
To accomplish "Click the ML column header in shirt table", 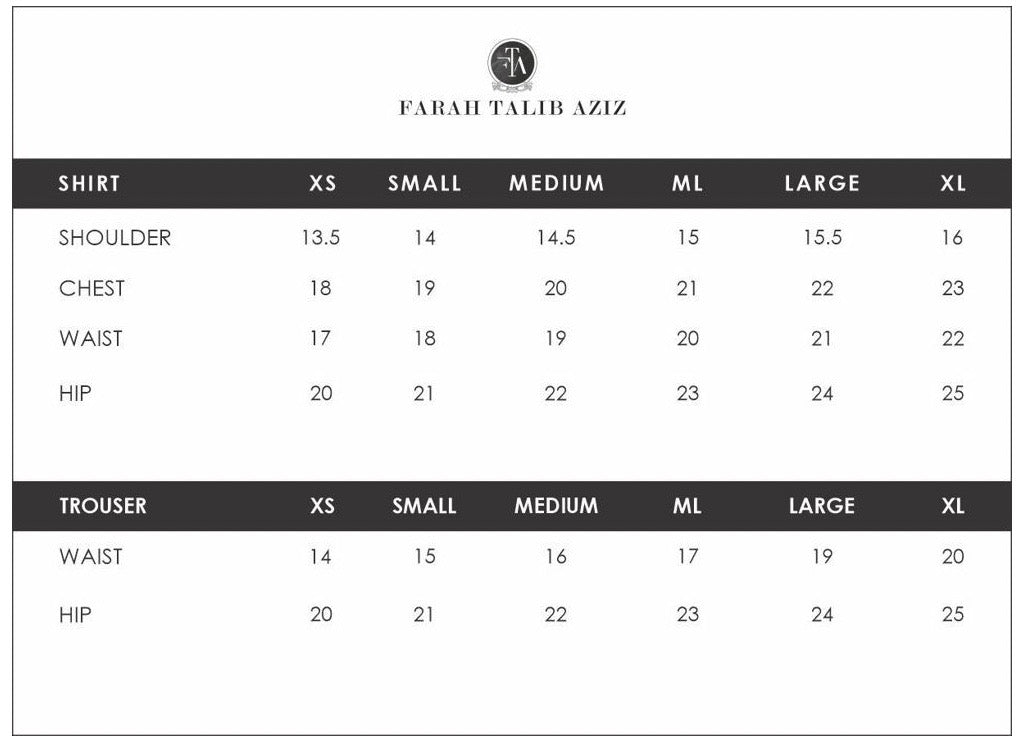I will click(x=687, y=184).
